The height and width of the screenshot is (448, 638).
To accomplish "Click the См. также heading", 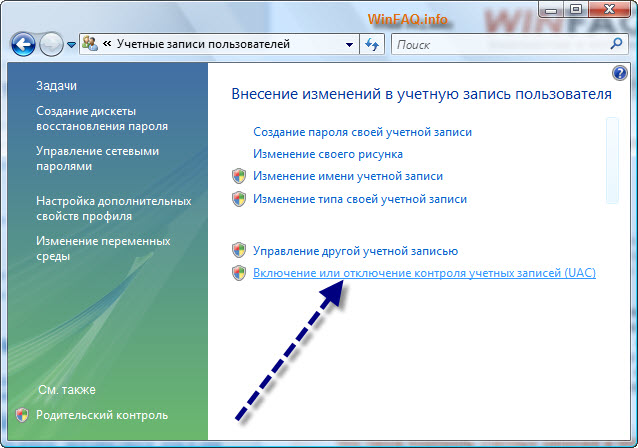I will point(67,390).
